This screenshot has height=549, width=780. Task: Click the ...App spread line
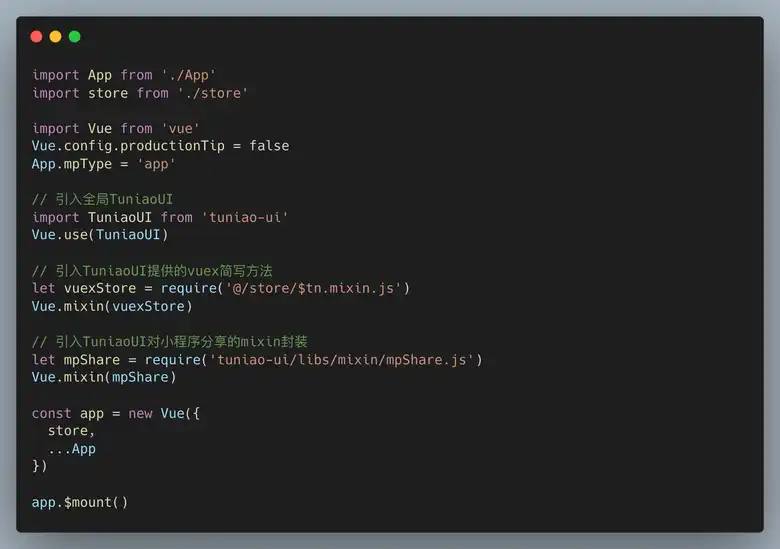pyautogui.click(x=72, y=449)
